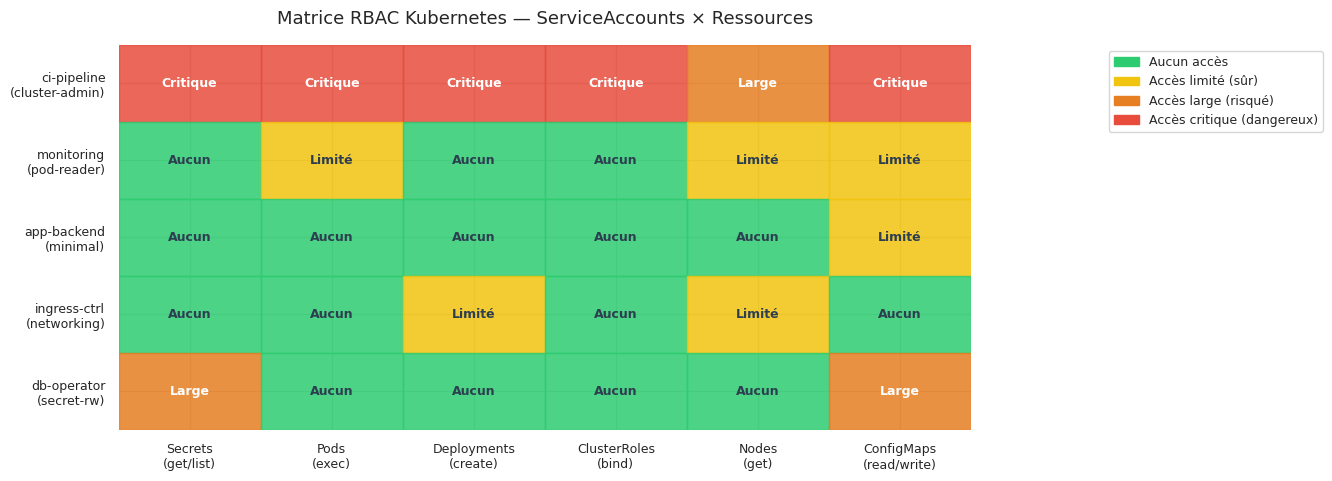Click the orange 'Accès large (risqué)' legend swatch

pos(1126,101)
